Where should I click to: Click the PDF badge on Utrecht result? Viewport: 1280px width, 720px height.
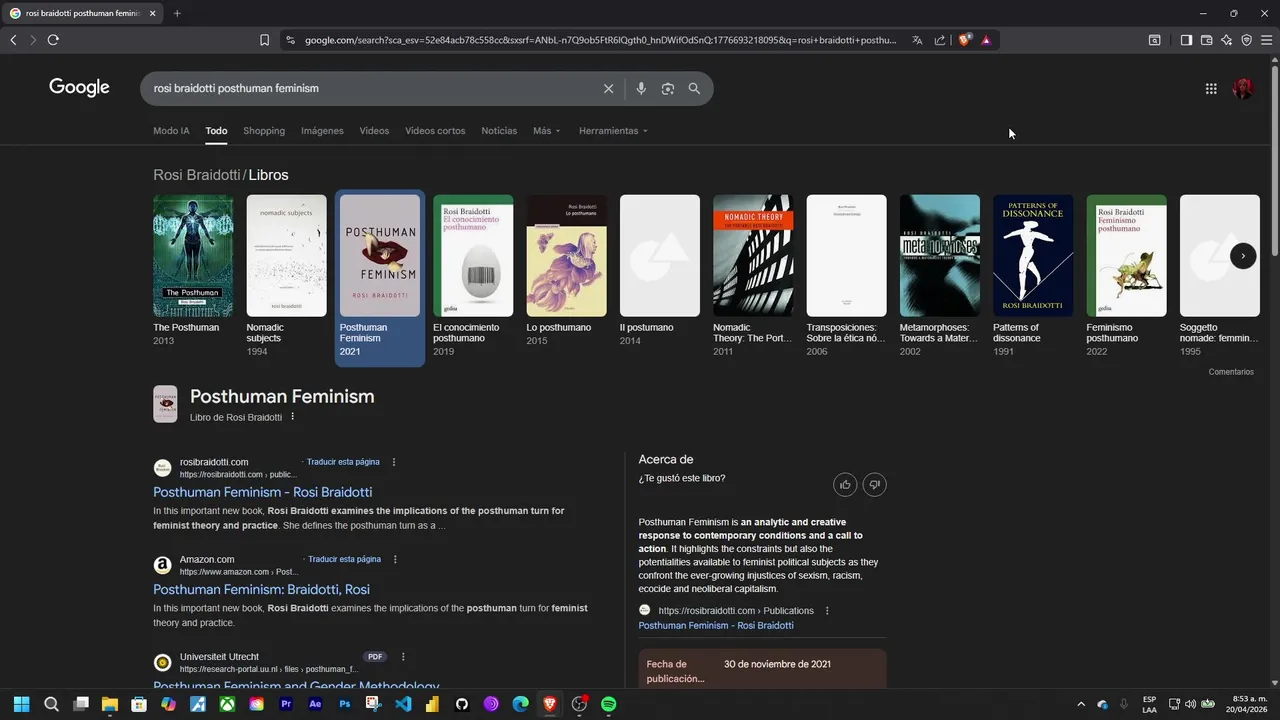[x=375, y=657]
